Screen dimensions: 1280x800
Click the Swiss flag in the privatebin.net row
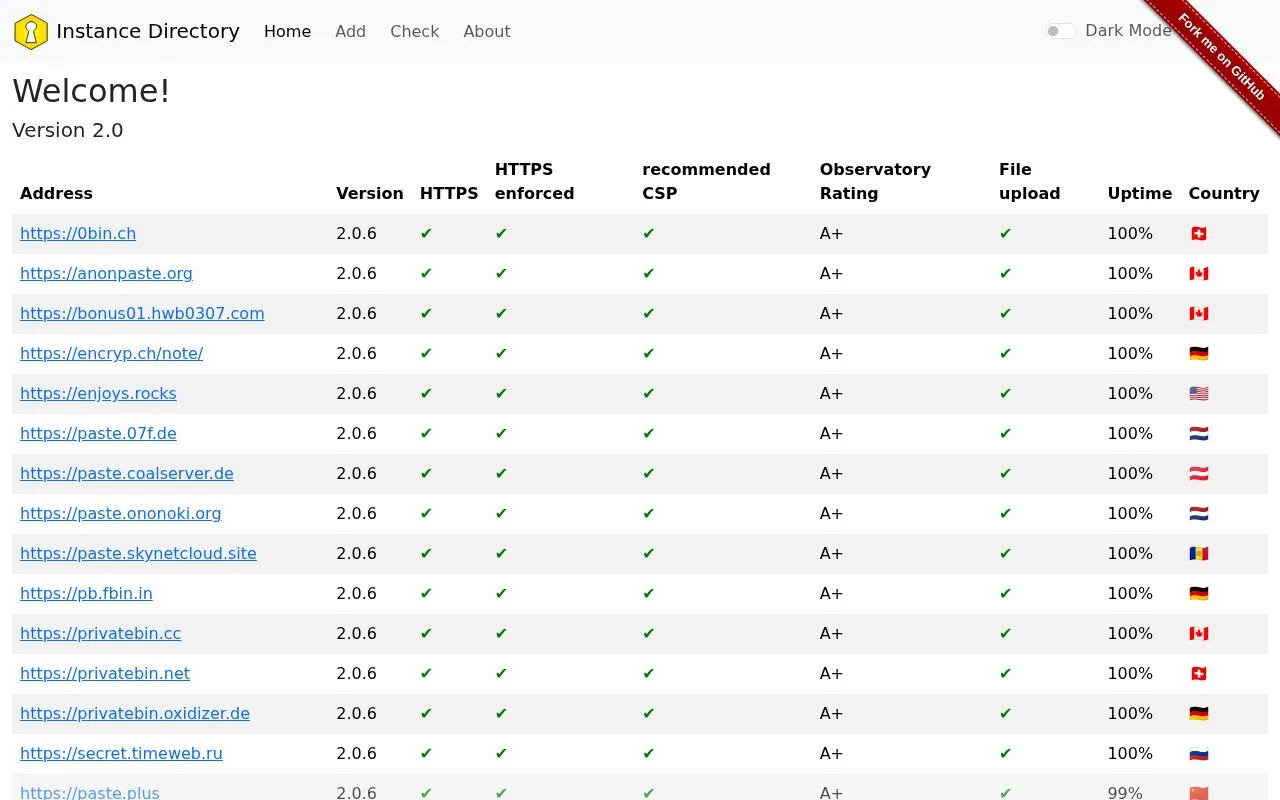coord(1198,673)
